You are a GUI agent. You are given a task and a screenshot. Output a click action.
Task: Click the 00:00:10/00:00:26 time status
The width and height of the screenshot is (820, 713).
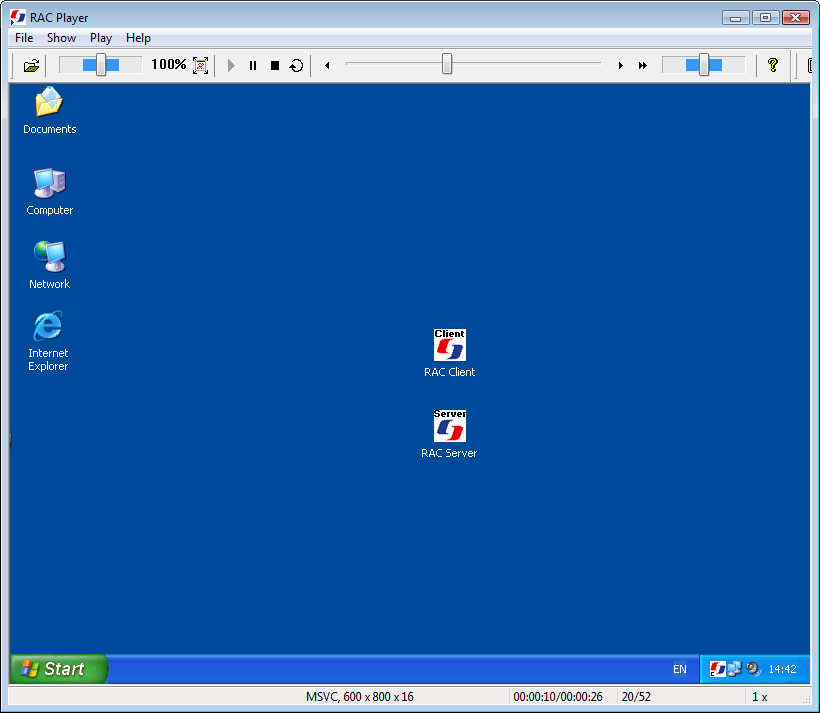[x=558, y=697]
